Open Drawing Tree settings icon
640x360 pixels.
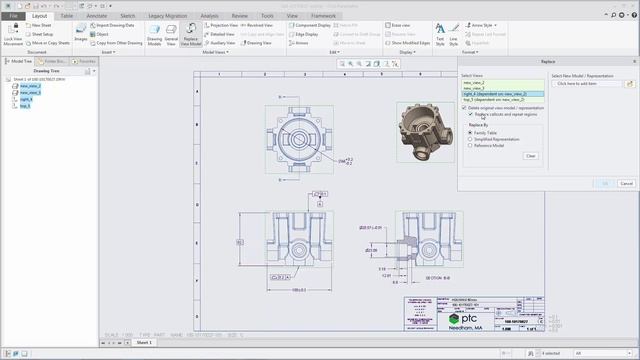pyautogui.click(x=87, y=71)
